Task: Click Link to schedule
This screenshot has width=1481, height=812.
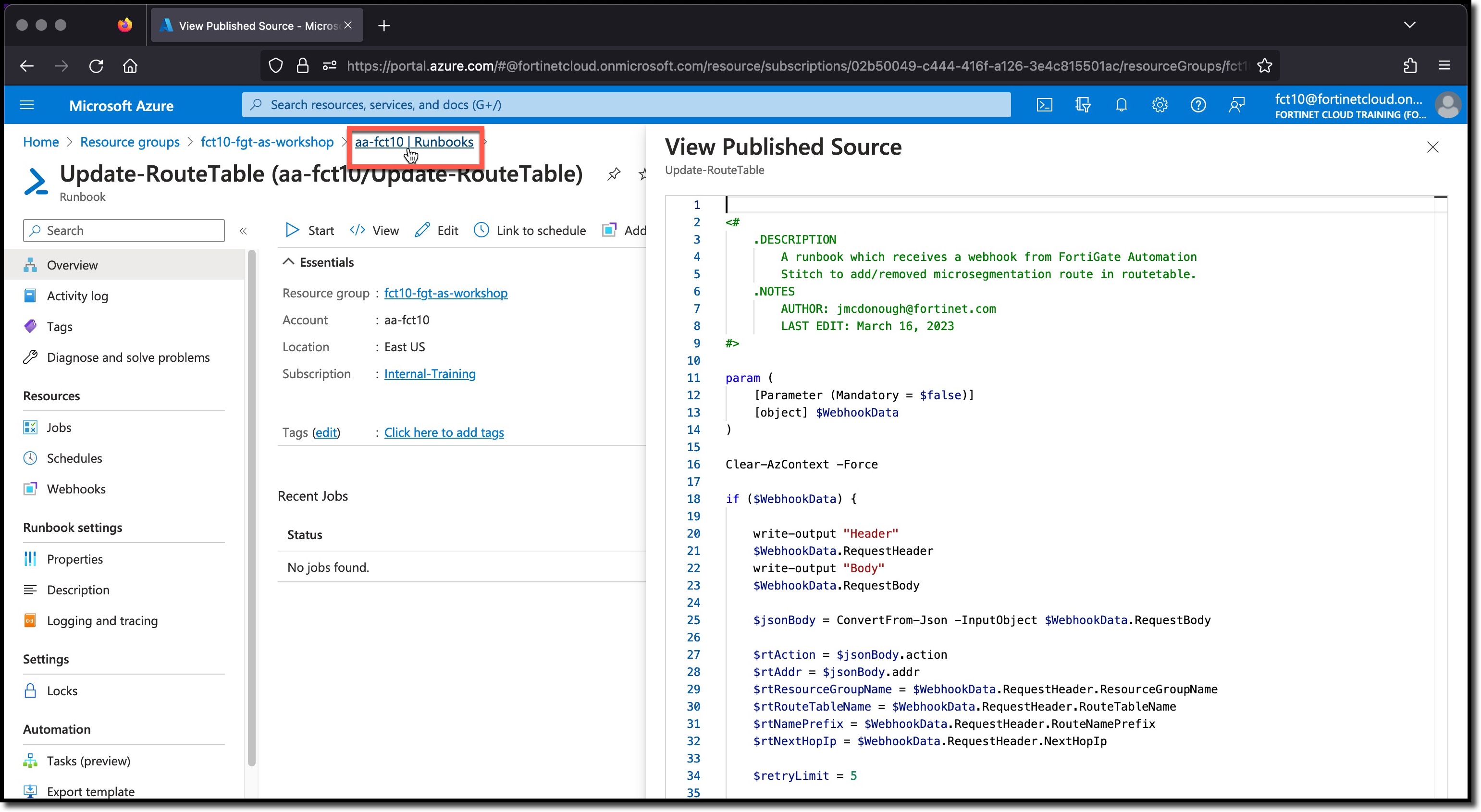Action: (530, 231)
